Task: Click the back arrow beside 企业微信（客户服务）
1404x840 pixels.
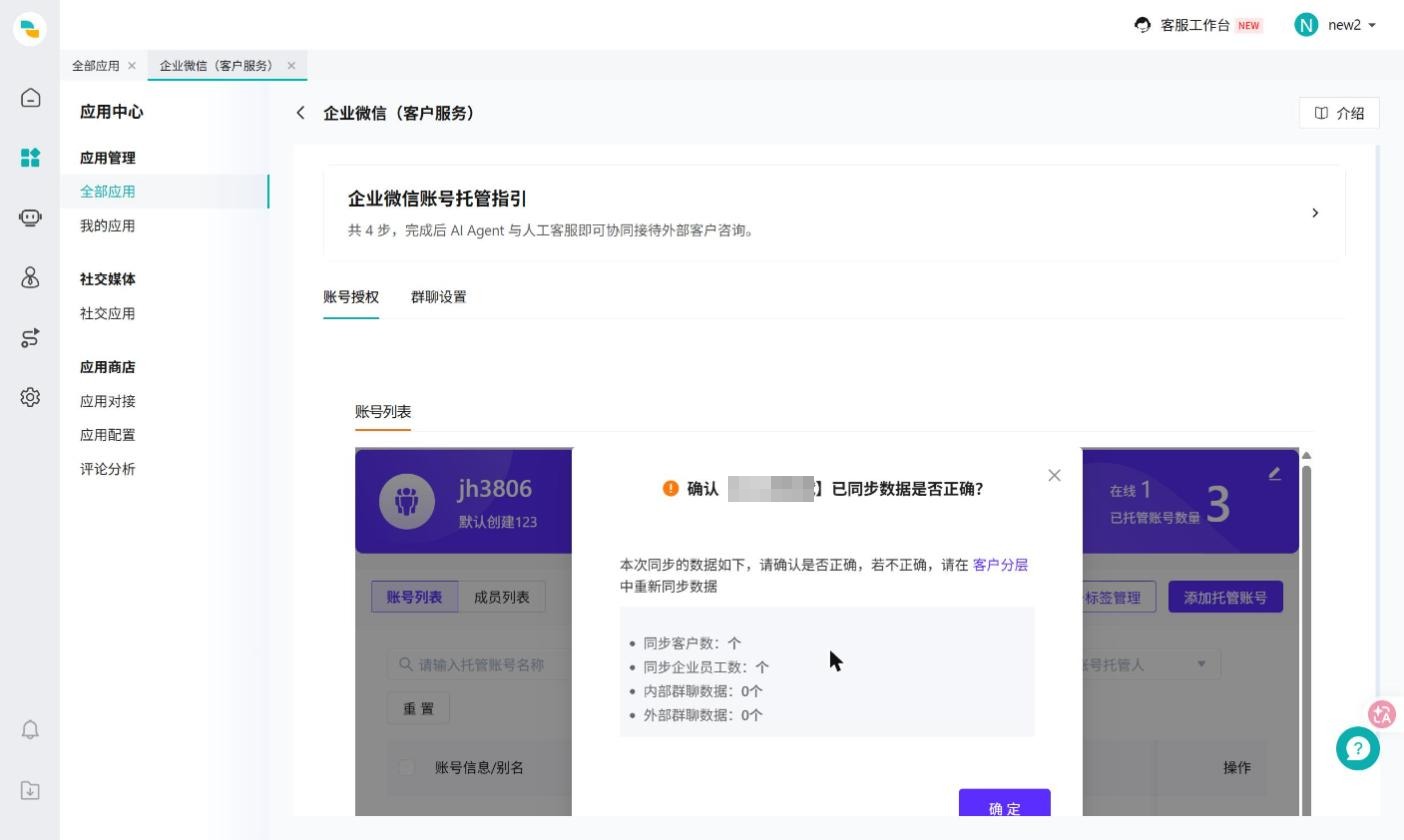Action: click(x=300, y=113)
